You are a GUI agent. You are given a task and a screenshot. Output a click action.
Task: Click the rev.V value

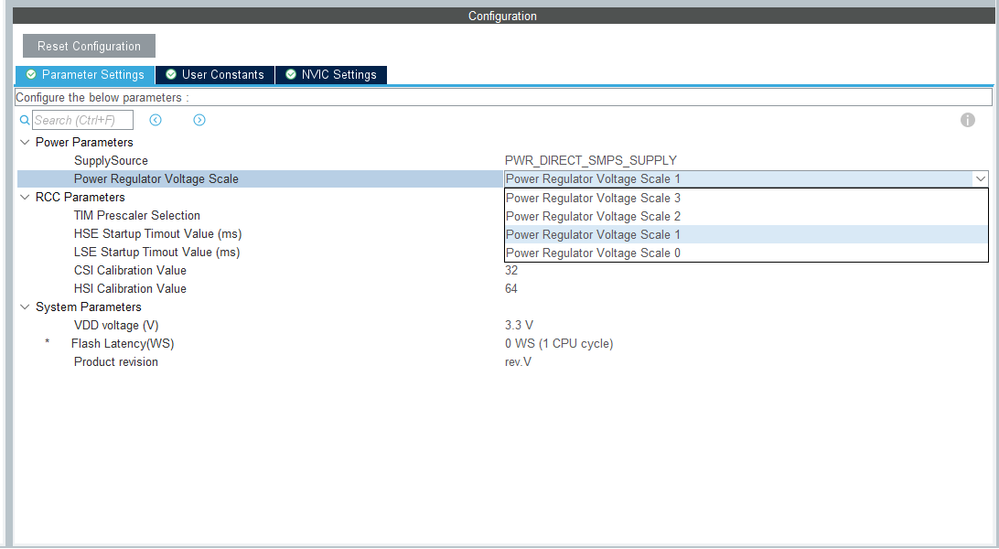(518, 362)
